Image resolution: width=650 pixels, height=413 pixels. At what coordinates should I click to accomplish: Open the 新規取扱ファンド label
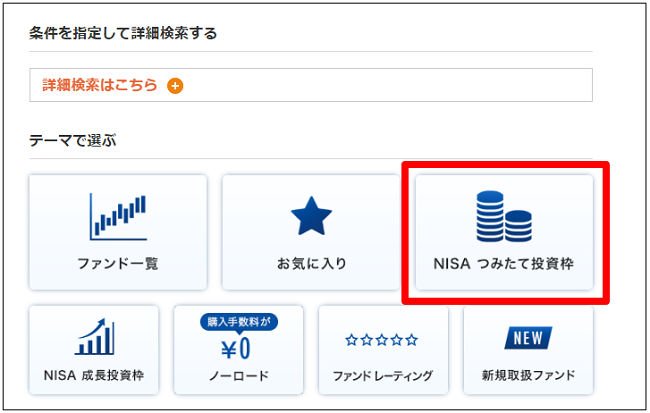click(528, 375)
